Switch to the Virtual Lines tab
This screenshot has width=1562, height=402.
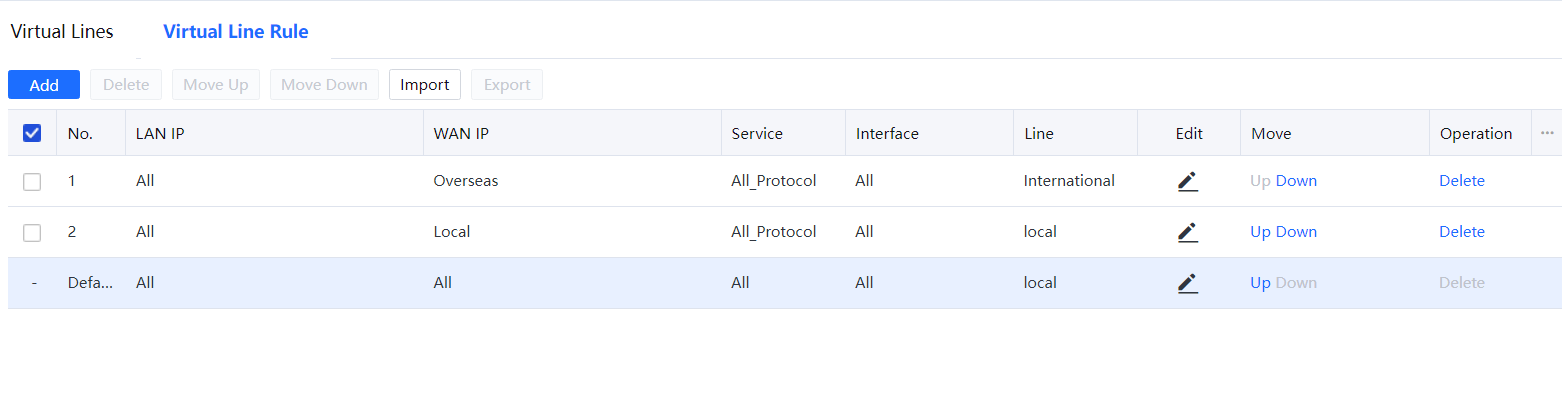pos(62,31)
